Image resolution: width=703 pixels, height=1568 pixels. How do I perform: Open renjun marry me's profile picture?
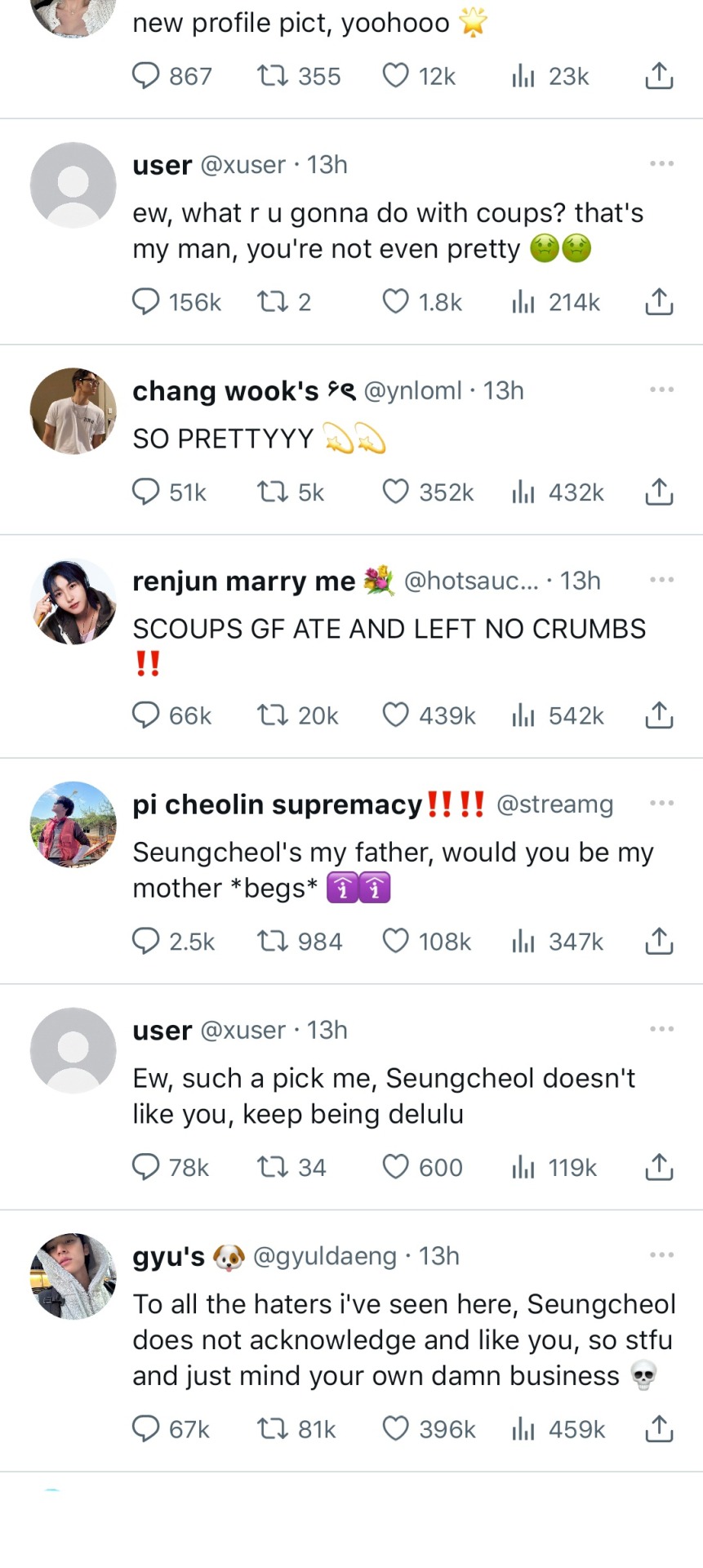coord(73,602)
